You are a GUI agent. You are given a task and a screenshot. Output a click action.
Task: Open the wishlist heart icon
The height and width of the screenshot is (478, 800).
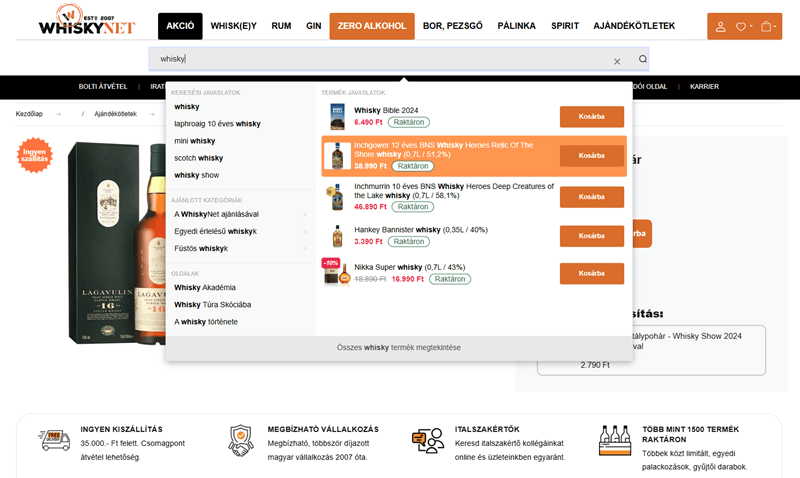pos(740,27)
